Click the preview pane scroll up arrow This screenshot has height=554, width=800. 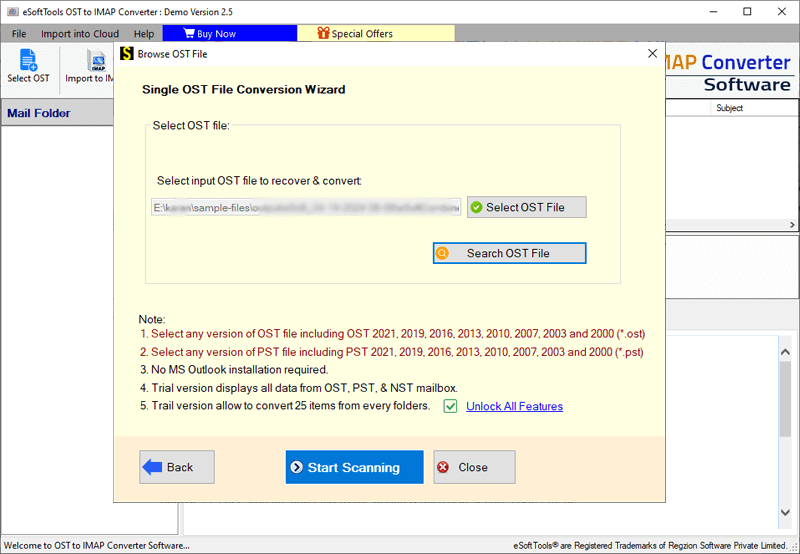pos(785,351)
